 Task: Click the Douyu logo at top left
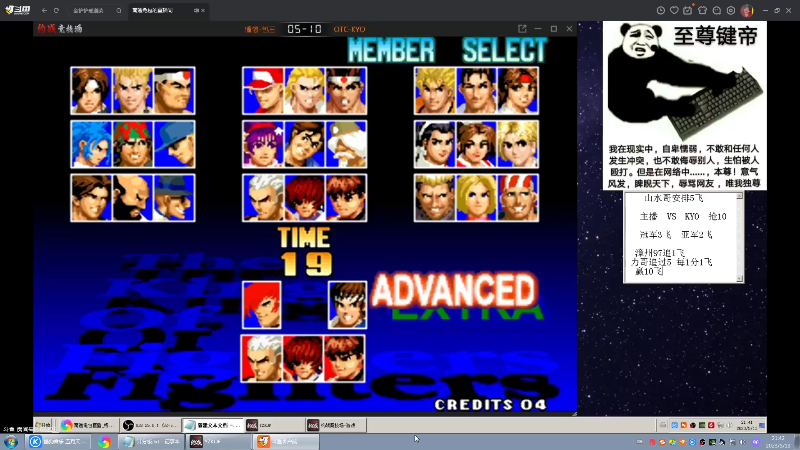pos(18,10)
